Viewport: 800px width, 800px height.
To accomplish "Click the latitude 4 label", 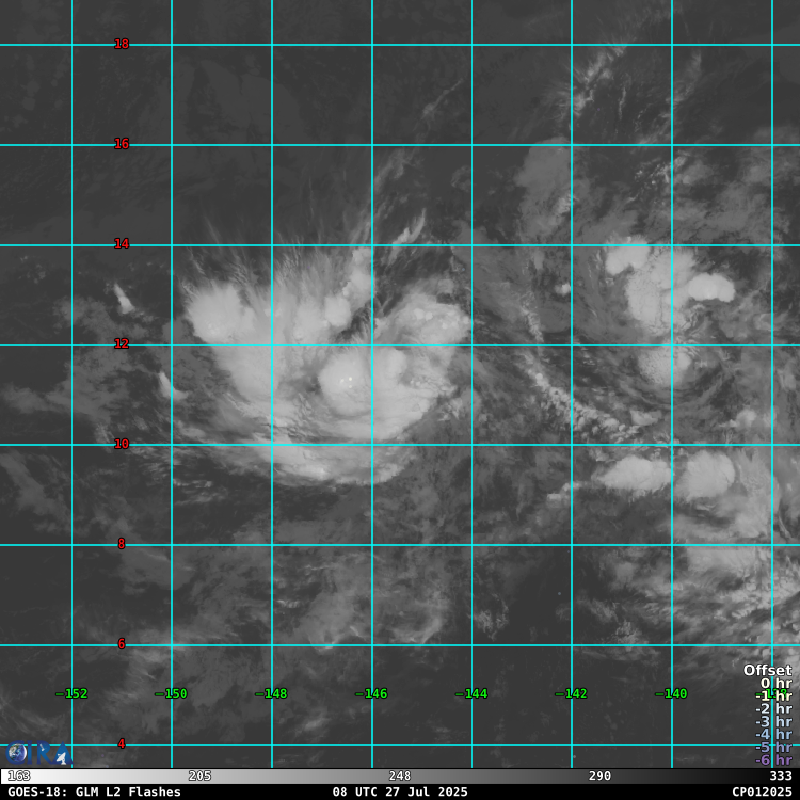I will 121,744.
